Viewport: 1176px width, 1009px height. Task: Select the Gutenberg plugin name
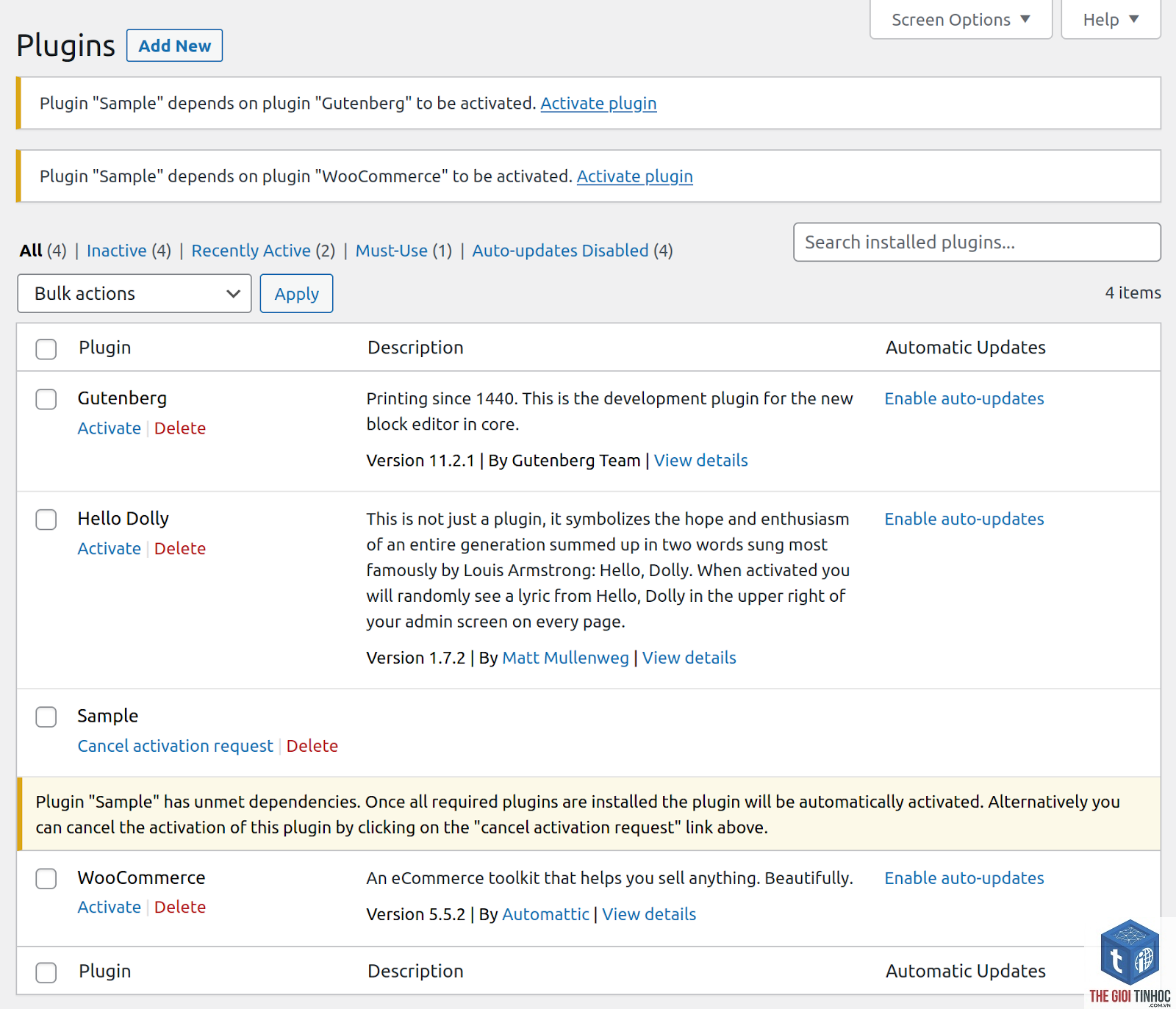click(122, 398)
